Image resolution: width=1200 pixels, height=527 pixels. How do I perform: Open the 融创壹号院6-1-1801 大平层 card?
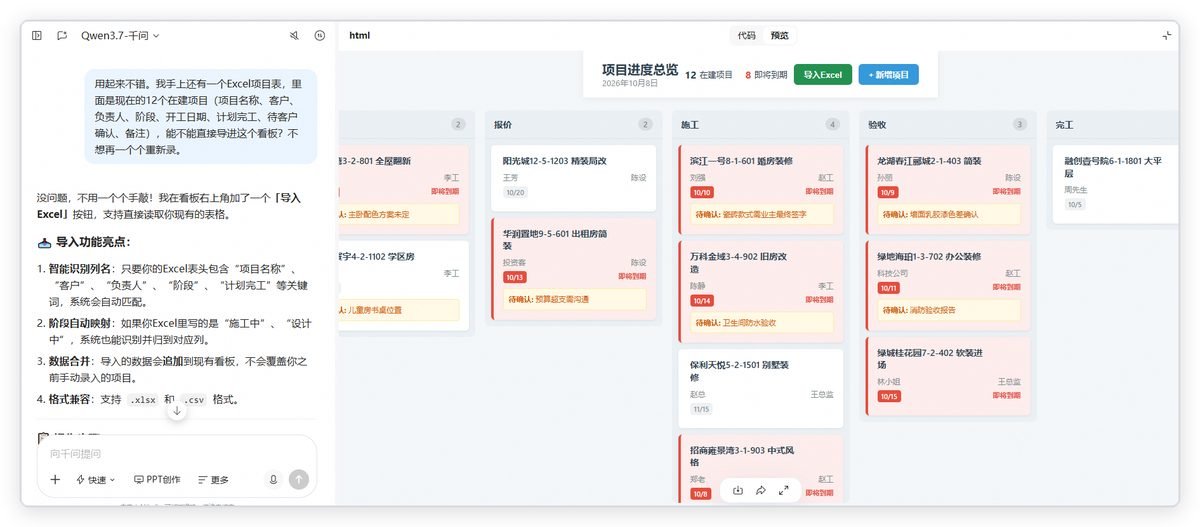(1116, 183)
